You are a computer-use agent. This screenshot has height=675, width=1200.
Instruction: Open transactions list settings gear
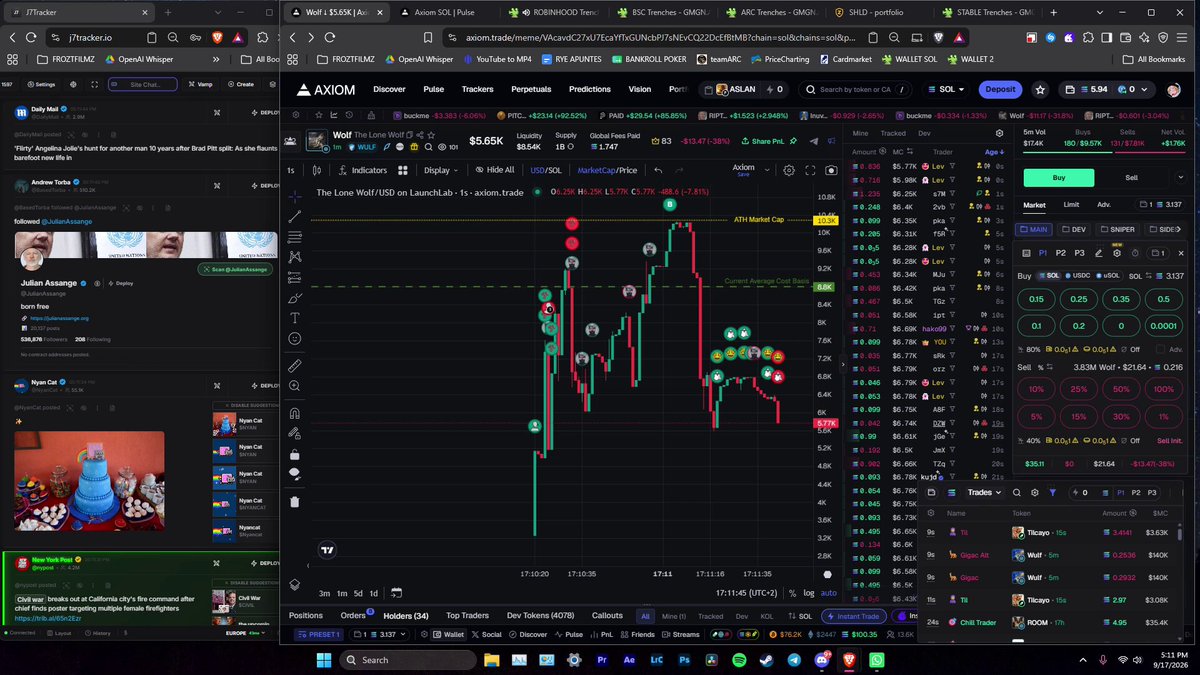(999, 133)
